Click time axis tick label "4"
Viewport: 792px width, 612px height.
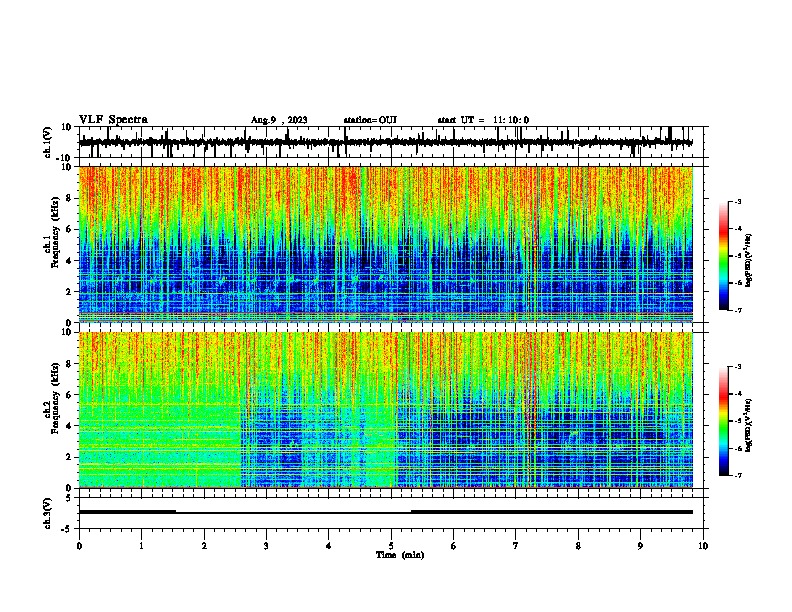(x=329, y=546)
